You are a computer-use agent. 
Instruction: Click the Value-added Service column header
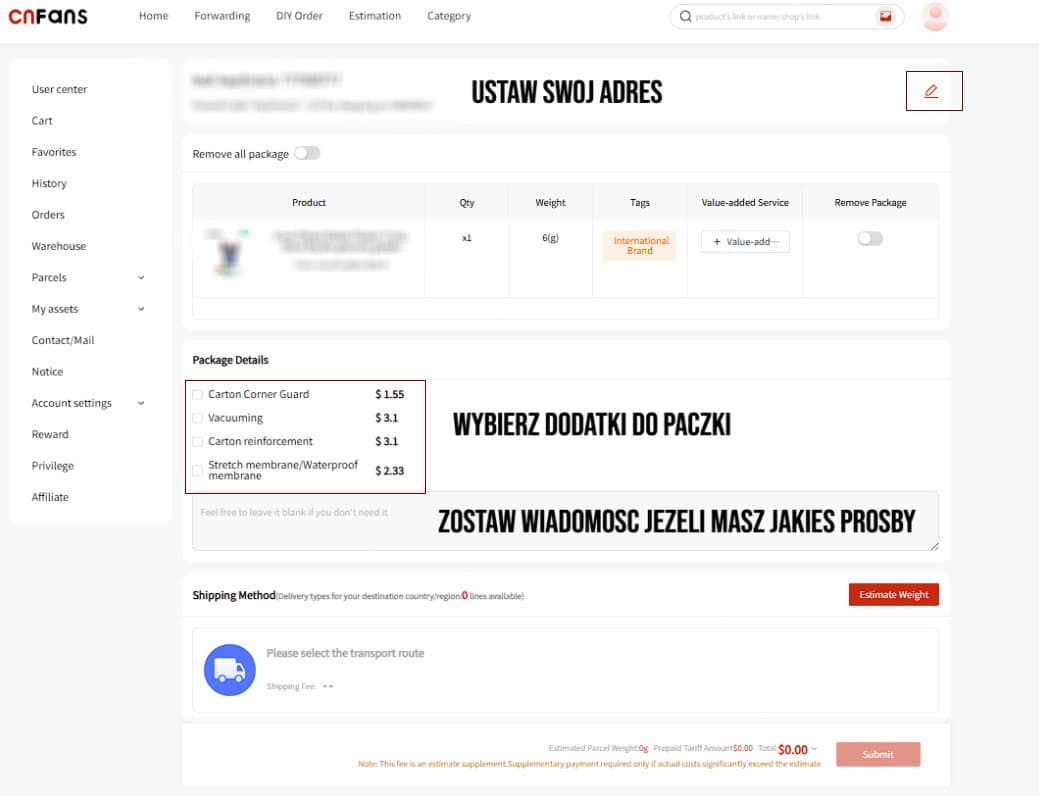pyautogui.click(x=745, y=202)
